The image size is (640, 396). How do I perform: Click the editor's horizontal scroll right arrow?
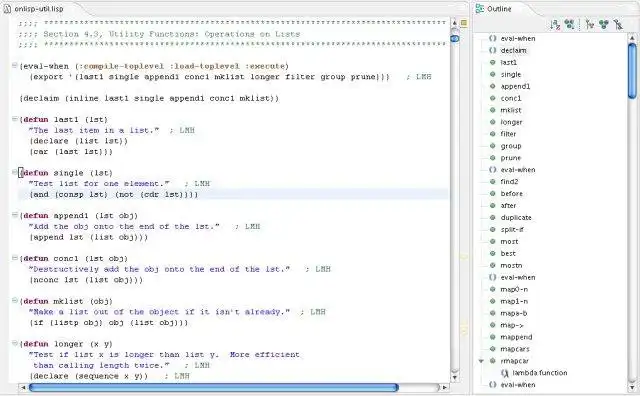pyautogui.click(x=444, y=387)
